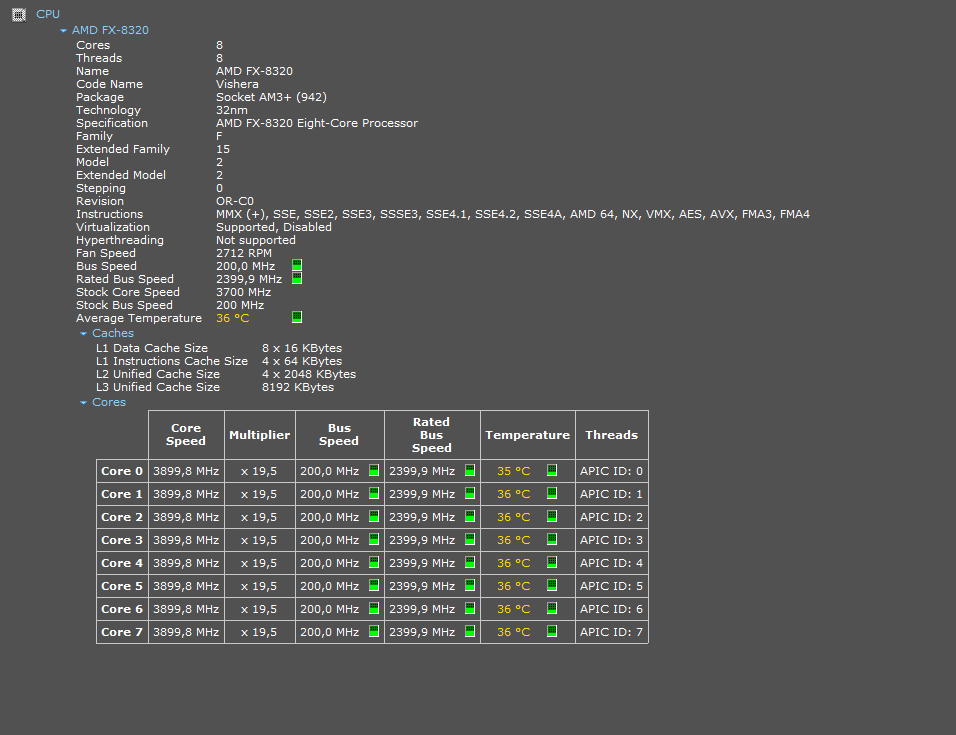Open the CPU section heading
This screenshot has height=735, width=956.
pyautogui.click(x=48, y=14)
